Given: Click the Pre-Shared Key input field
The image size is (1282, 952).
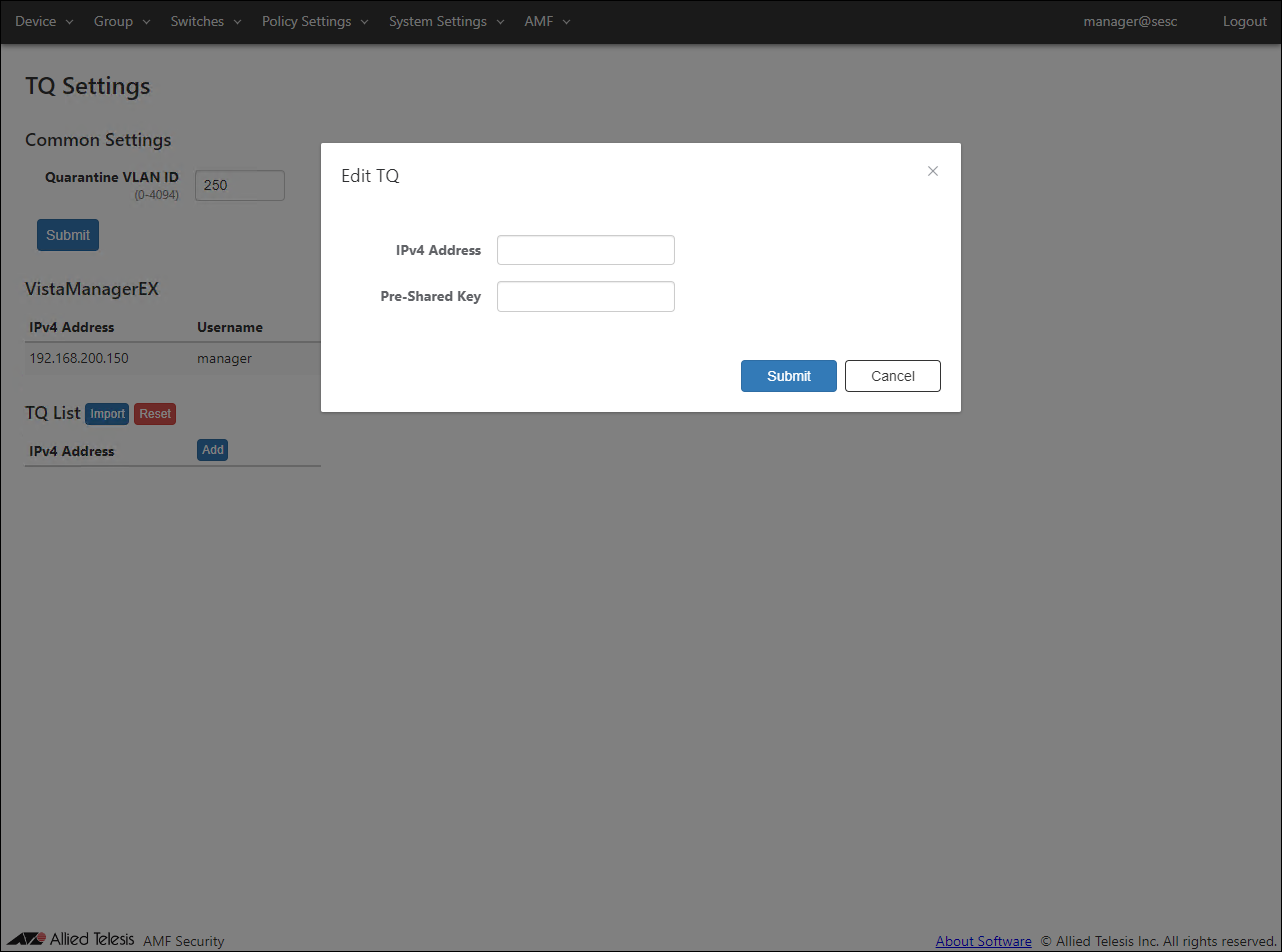Looking at the screenshot, I should coord(585,296).
